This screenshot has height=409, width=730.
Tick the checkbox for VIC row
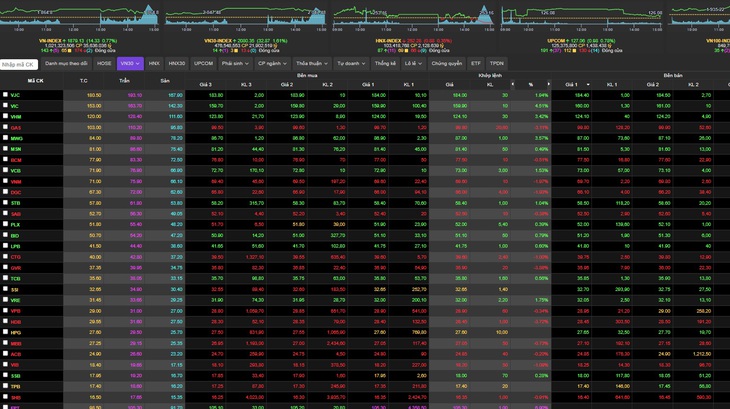(x=6, y=105)
